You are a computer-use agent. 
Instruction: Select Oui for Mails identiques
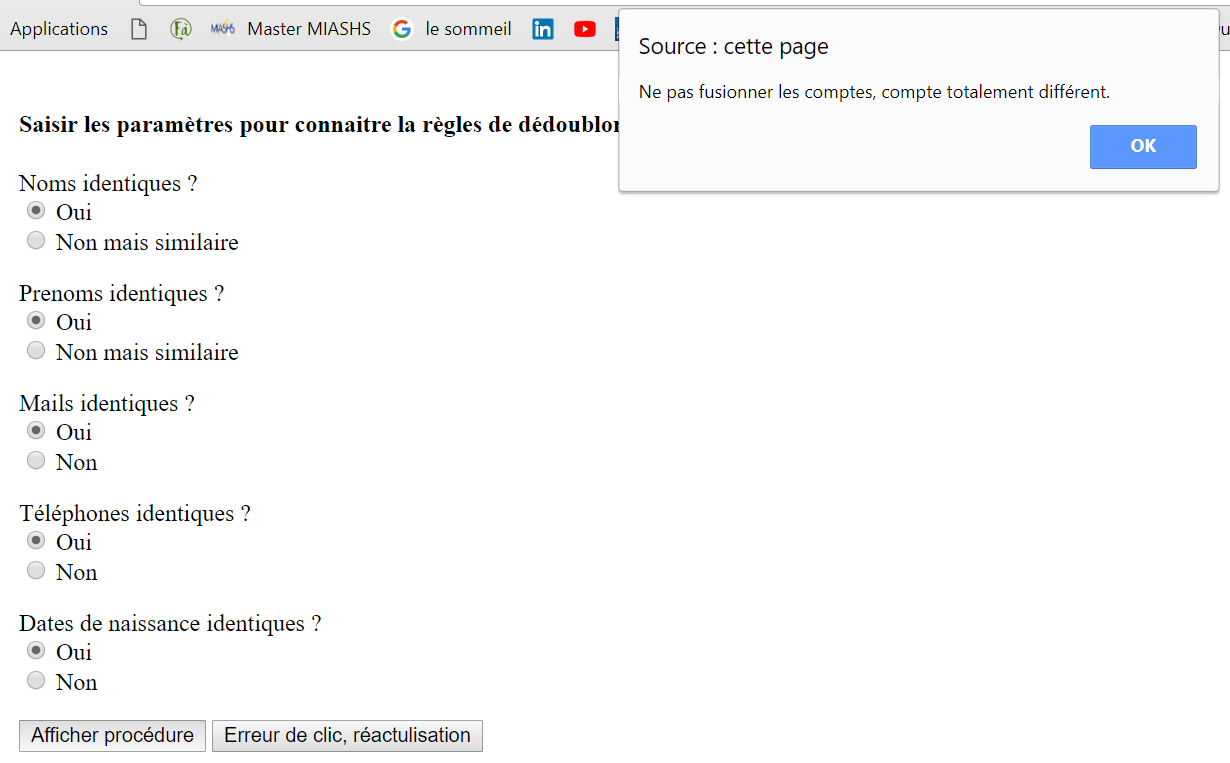click(x=36, y=430)
